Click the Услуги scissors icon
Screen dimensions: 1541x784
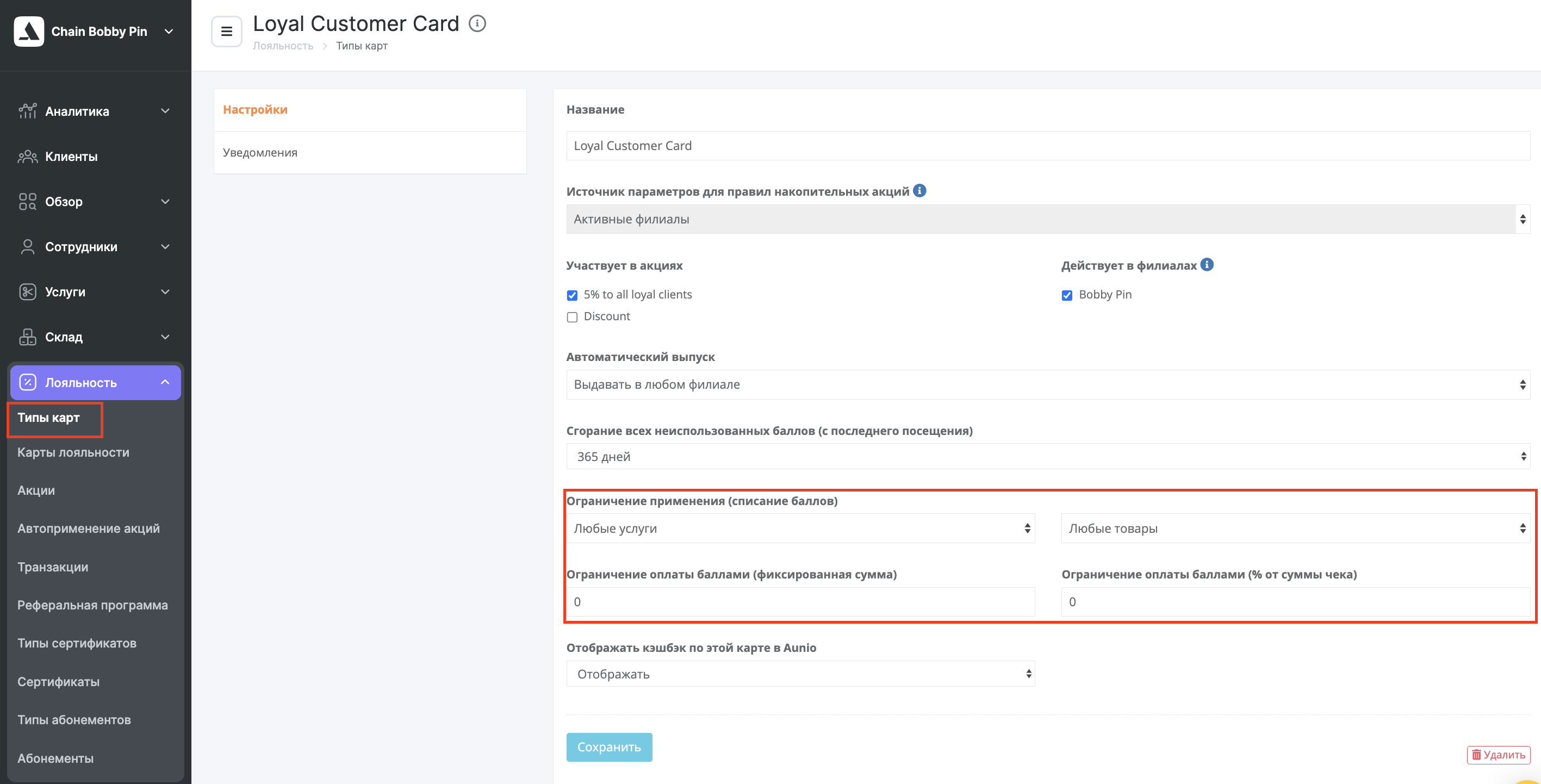(x=28, y=292)
